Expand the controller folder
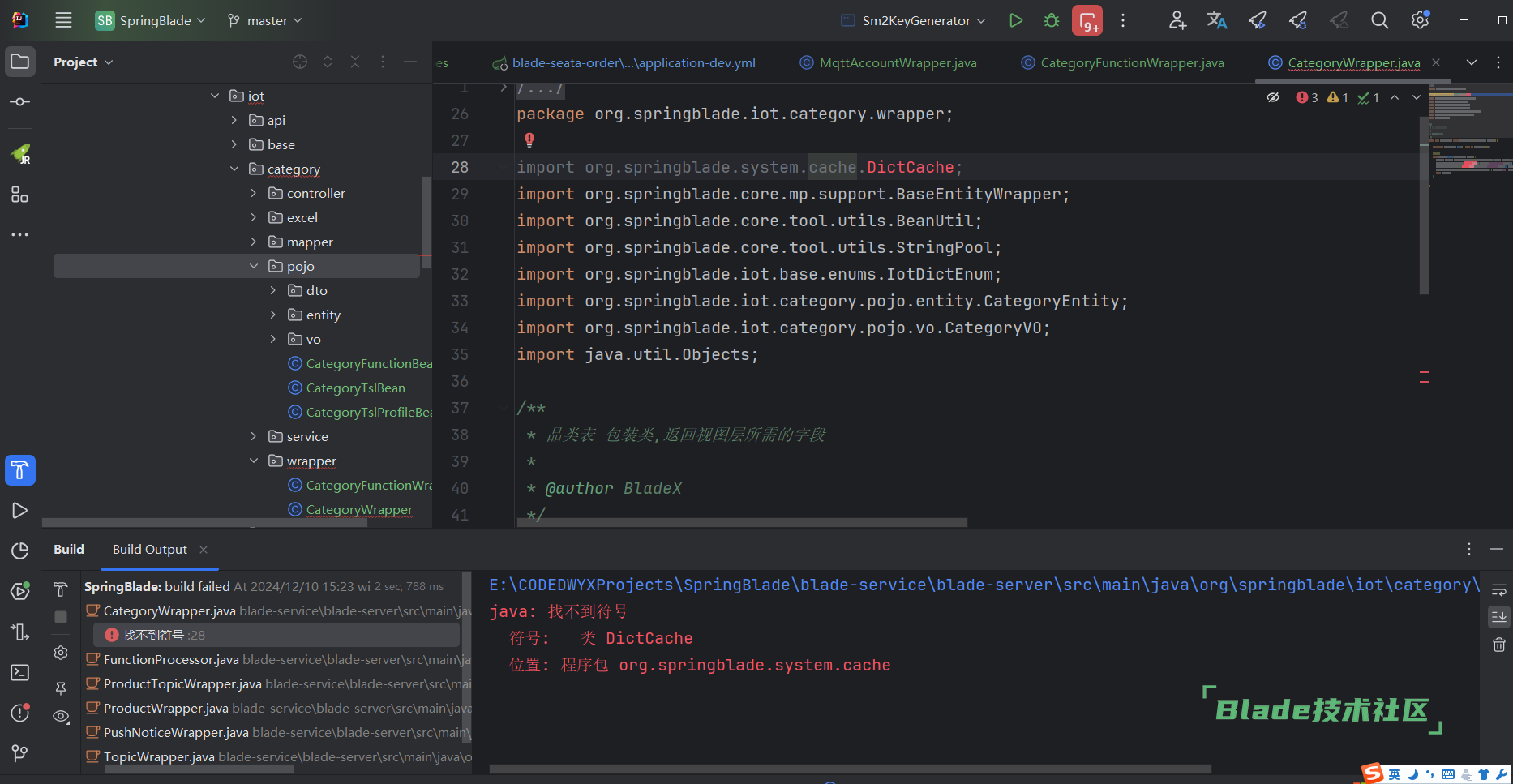The image size is (1513, 784). tap(254, 193)
